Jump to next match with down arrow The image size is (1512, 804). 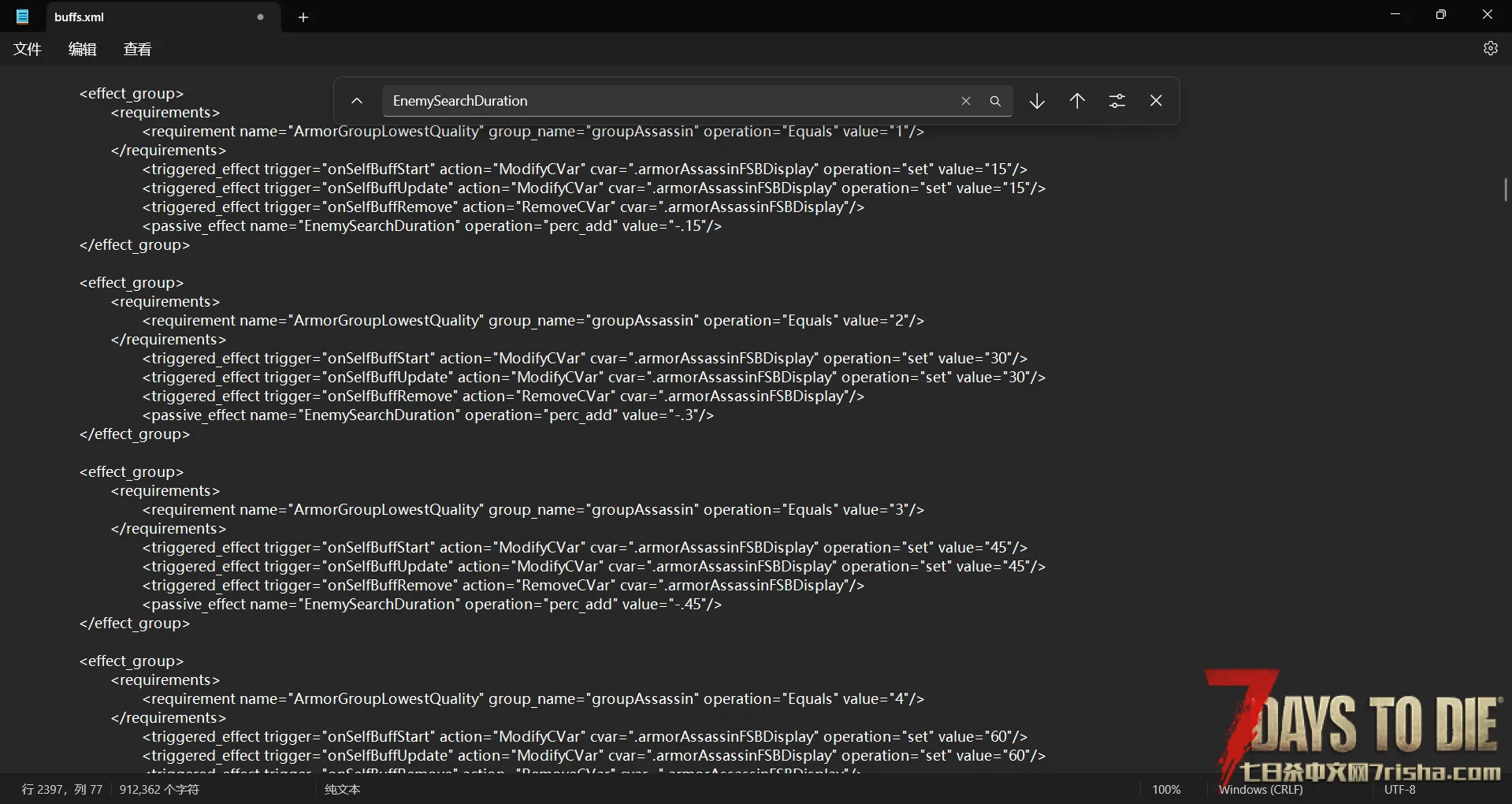(x=1037, y=101)
